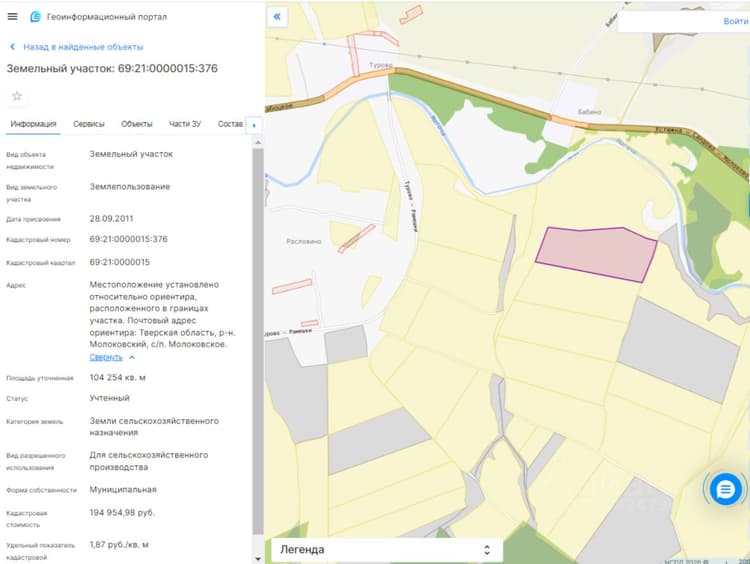Screen dimensions: 750x564
Task: Collapse the side panel with double-chevron button
Action: (277, 17)
